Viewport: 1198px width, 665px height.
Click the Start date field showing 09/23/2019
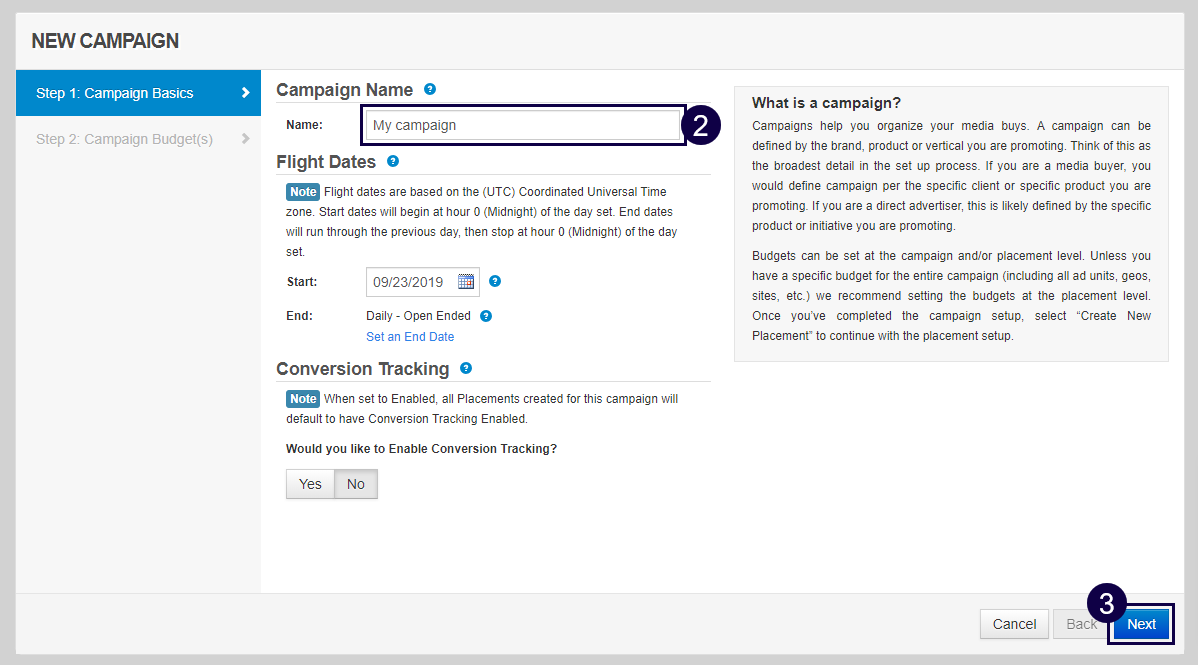[x=410, y=282]
